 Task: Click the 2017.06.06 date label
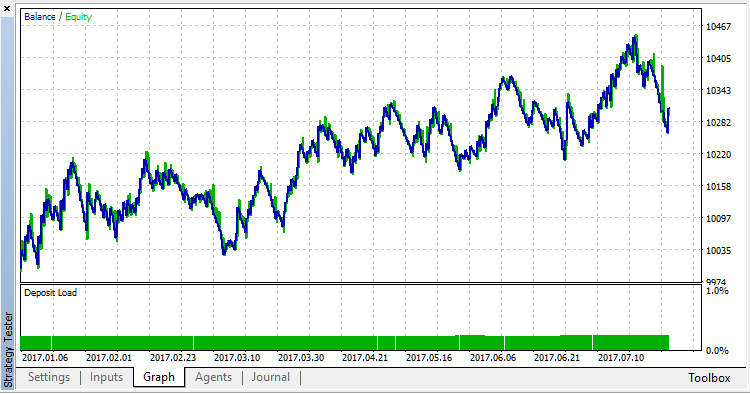pos(493,358)
